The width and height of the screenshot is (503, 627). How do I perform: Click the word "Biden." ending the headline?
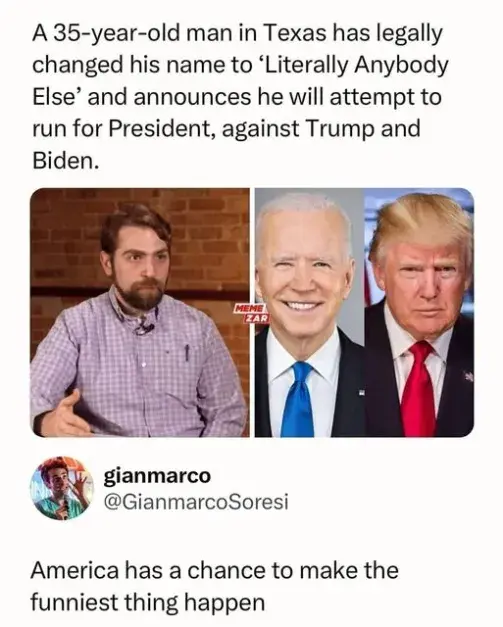65,161
